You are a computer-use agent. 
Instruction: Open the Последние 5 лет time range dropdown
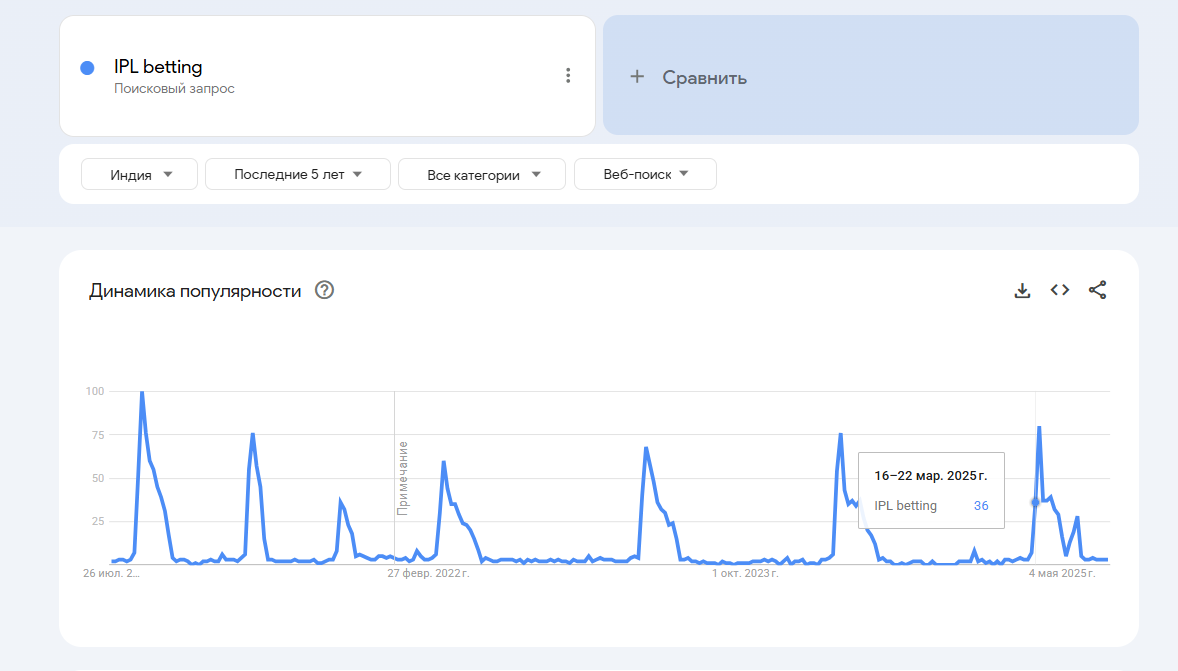coord(298,174)
